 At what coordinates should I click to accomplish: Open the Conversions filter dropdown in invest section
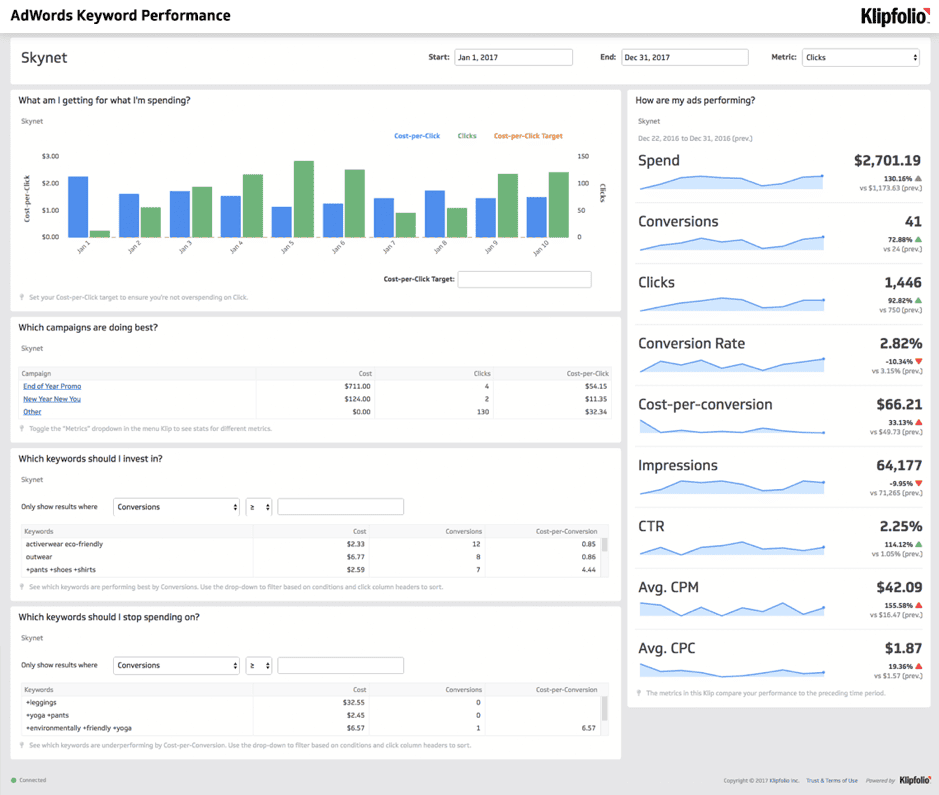tap(176, 507)
